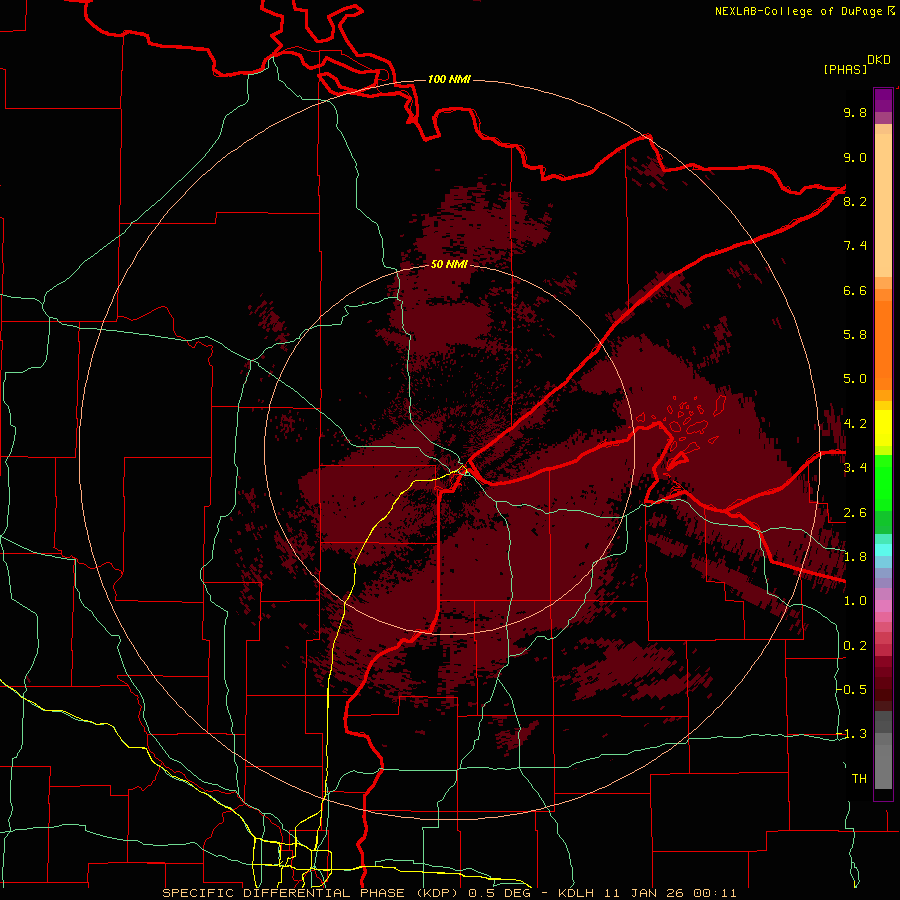Pick the pink segment of the color bar
Image resolution: width=900 pixels, height=900 pixels.
coord(883,606)
